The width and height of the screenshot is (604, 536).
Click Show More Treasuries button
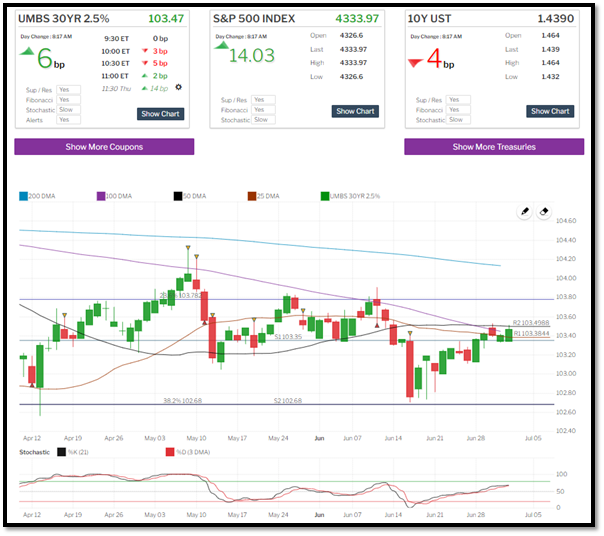click(494, 147)
